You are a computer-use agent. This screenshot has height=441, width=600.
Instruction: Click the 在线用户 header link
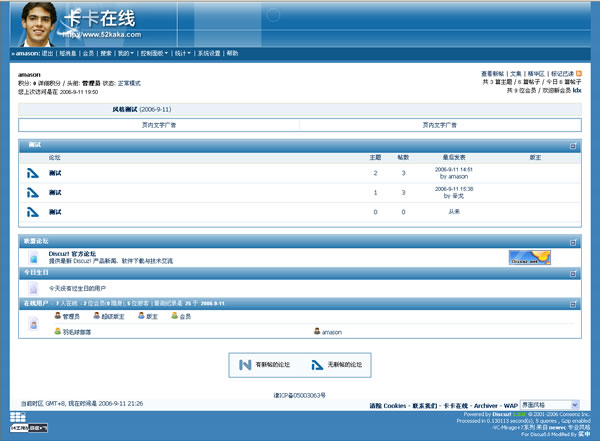point(36,303)
